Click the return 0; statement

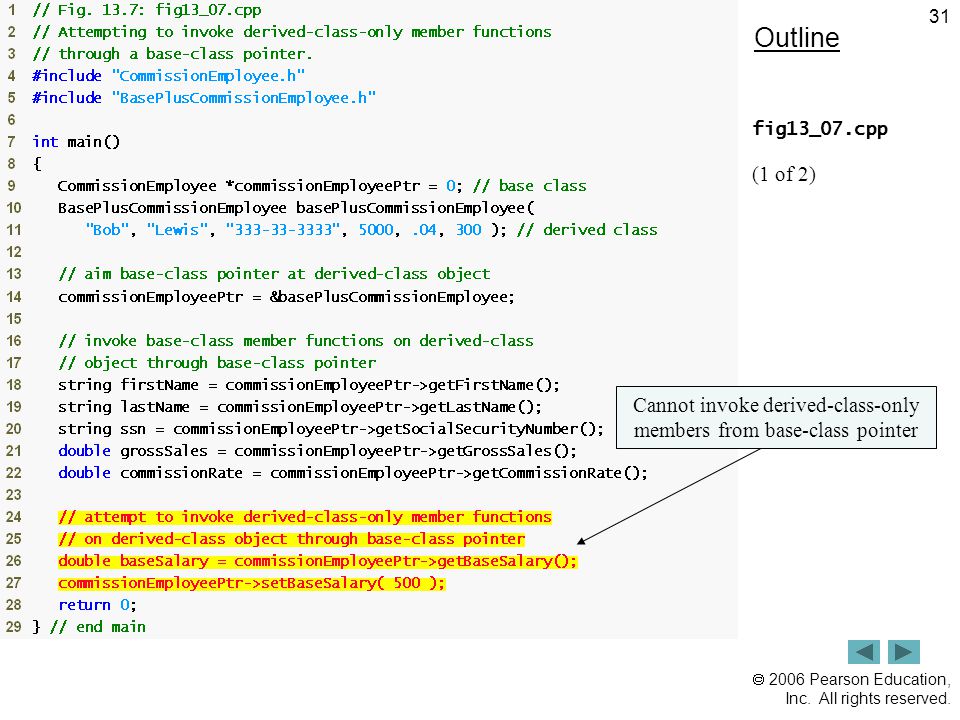[97, 606]
